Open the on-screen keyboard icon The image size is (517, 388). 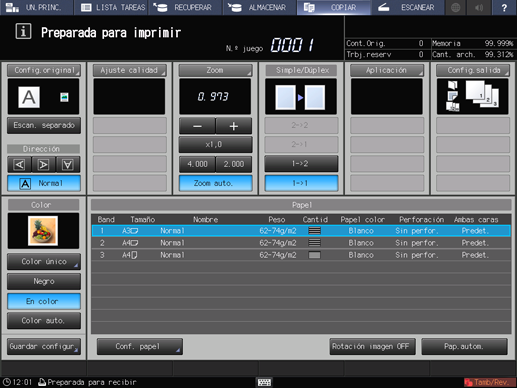coord(264,382)
